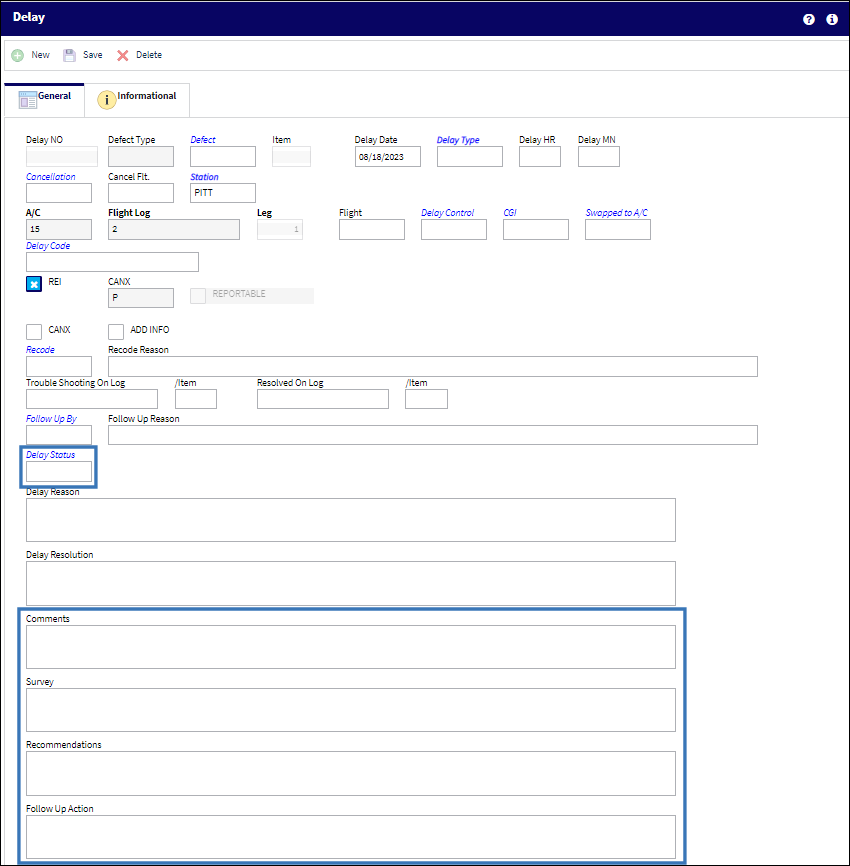Open the Cancellation lookup link
The width and height of the screenshot is (850, 866).
click(51, 177)
